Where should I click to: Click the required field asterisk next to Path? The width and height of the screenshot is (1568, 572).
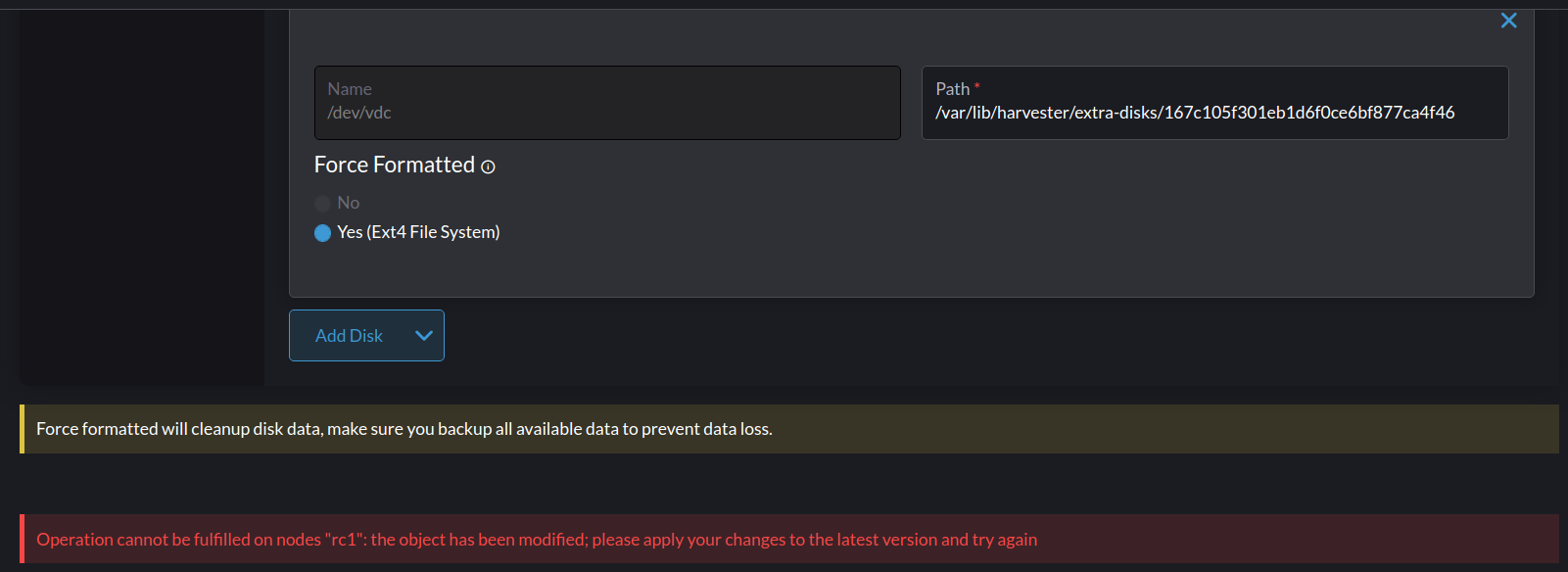976,85
